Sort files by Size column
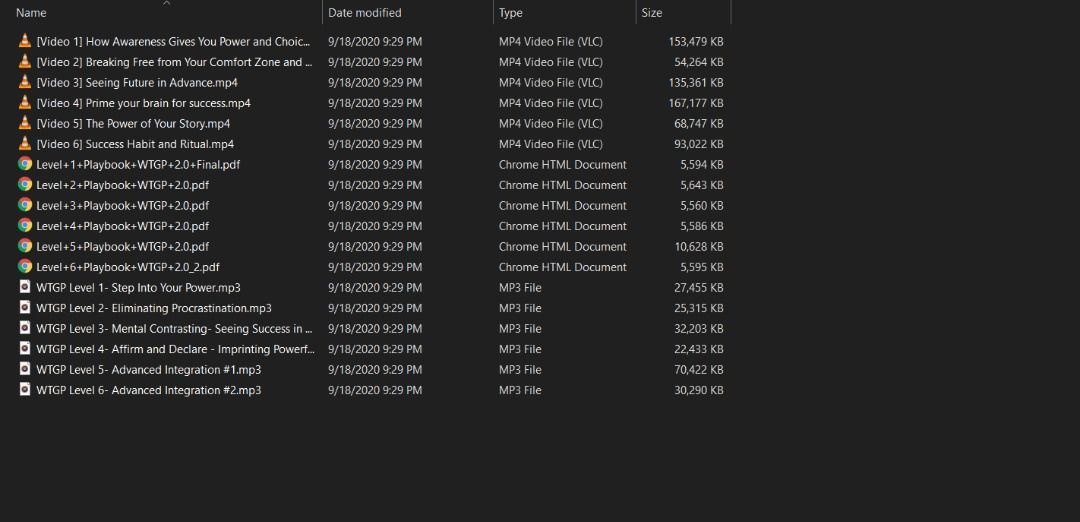 point(652,13)
